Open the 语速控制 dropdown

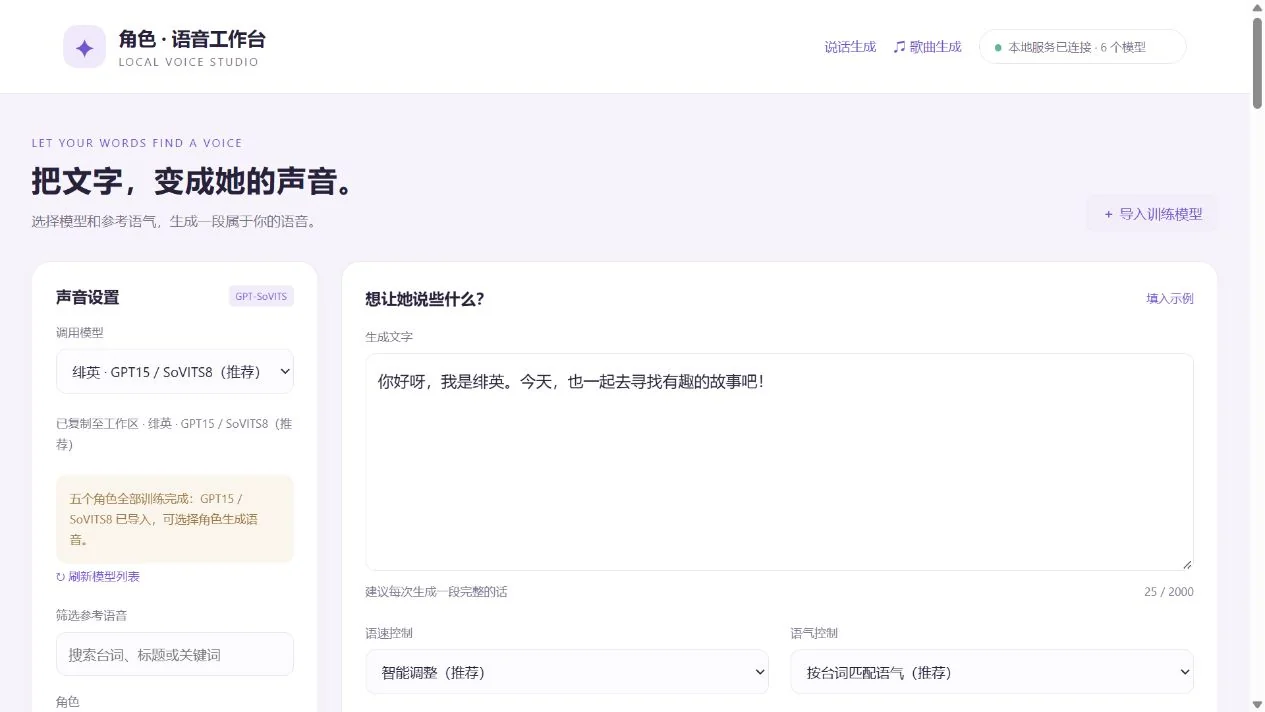[x=567, y=672]
